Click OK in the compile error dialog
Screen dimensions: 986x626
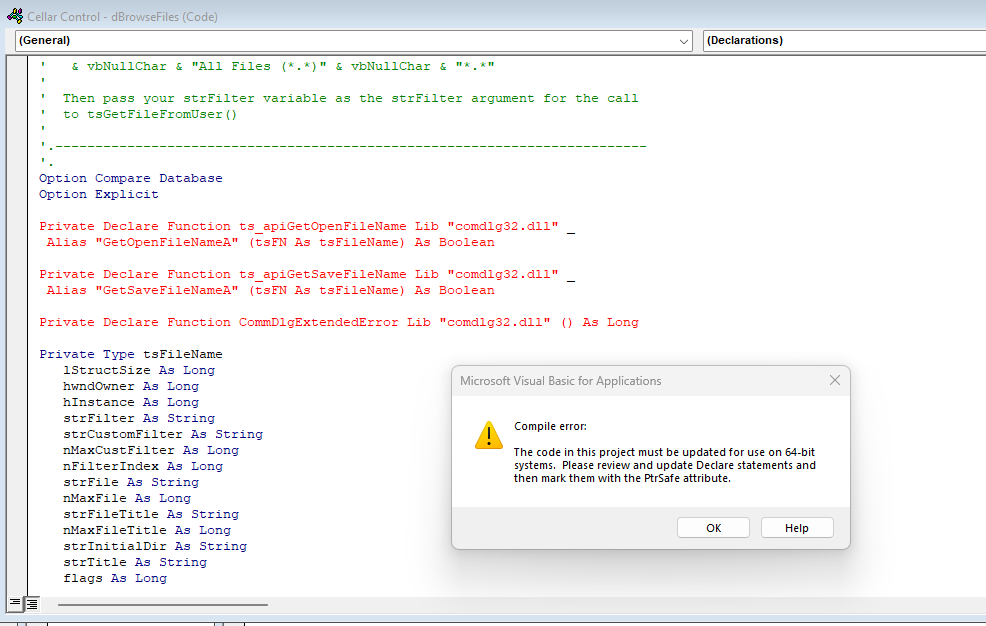point(713,528)
